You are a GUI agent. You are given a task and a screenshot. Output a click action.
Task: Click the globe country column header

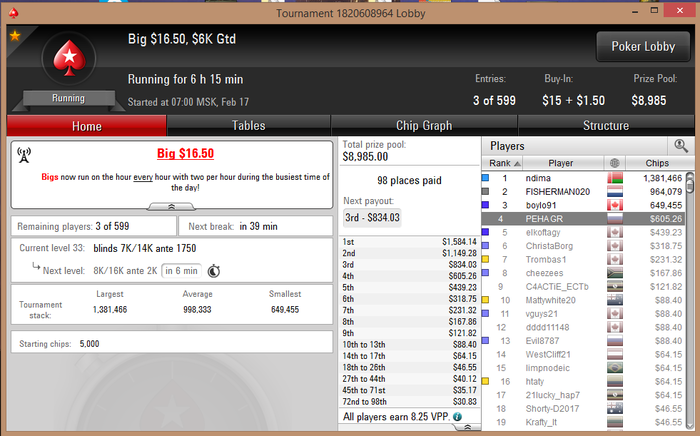tap(615, 163)
